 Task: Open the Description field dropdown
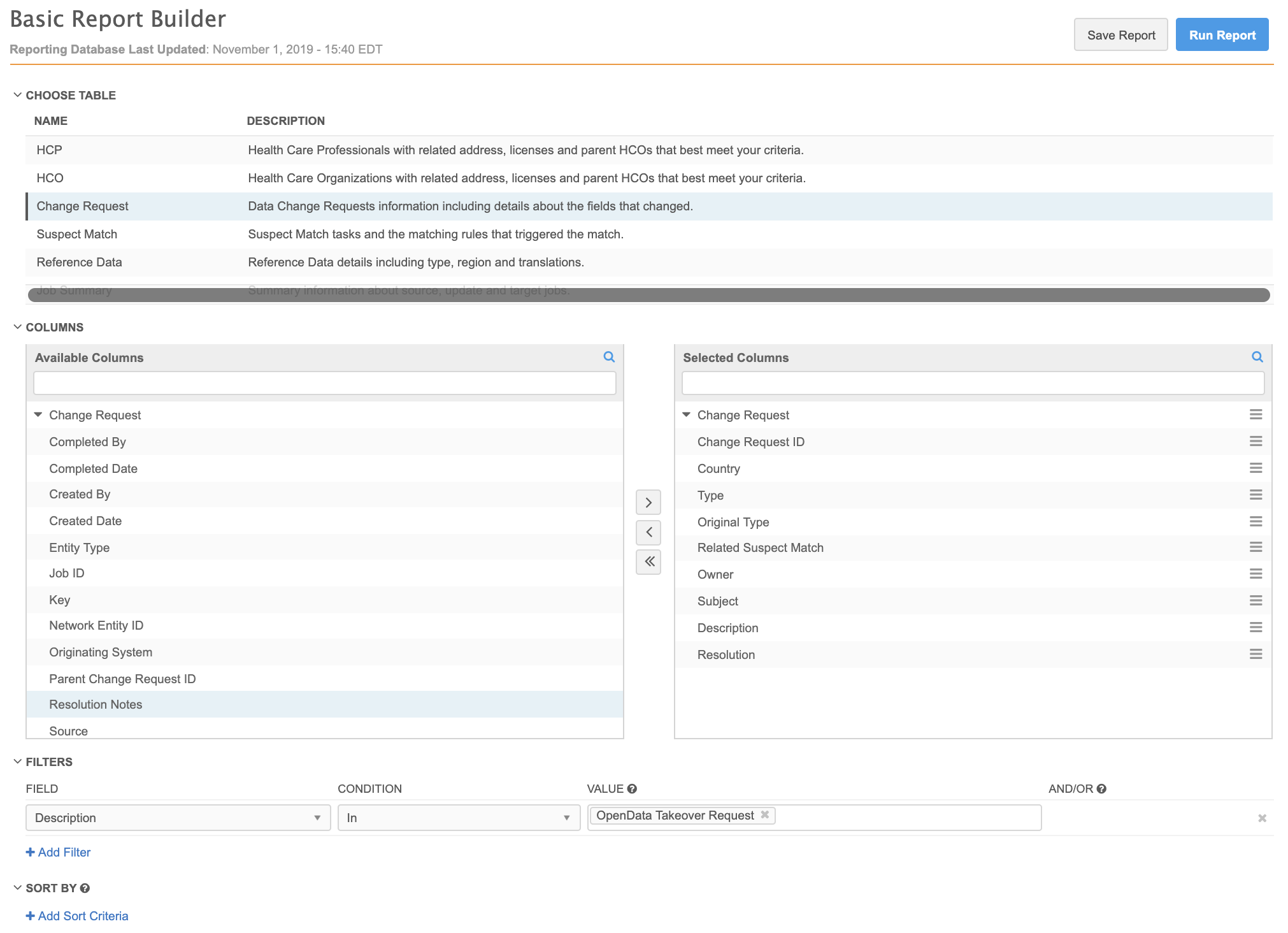178,818
